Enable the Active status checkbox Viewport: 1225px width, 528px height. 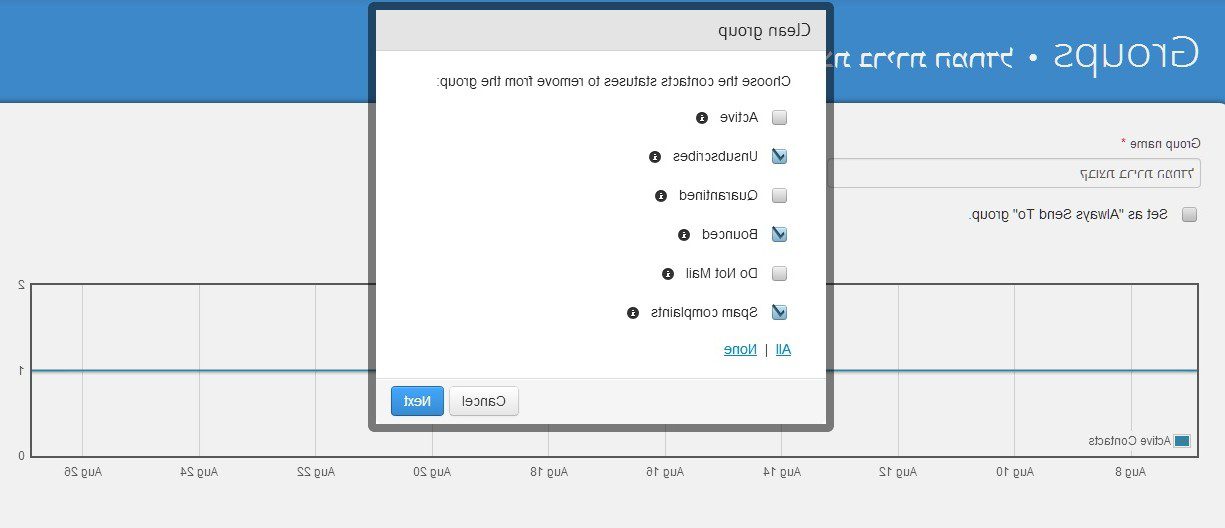click(780, 117)
